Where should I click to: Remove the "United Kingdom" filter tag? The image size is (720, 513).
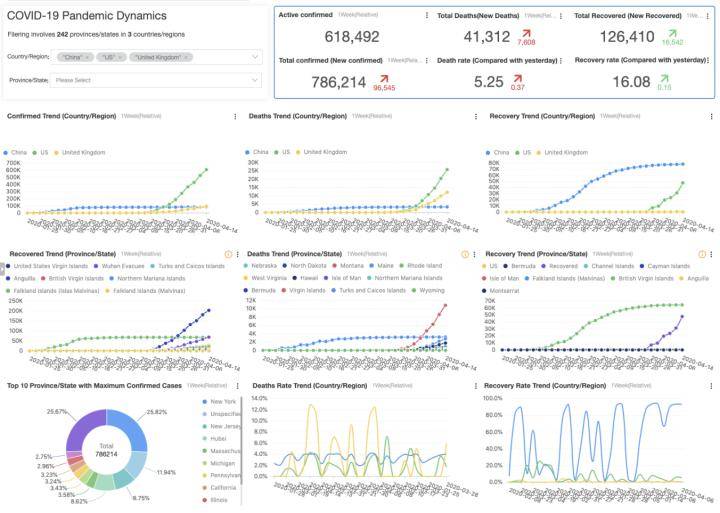pyautogui.click(x=186, y=57)
